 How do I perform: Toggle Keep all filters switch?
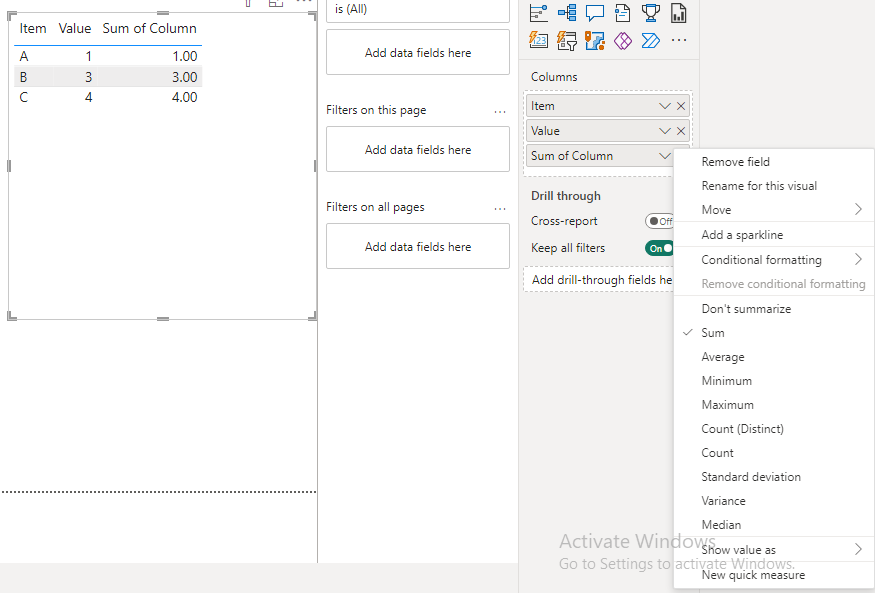pos(659,248)
